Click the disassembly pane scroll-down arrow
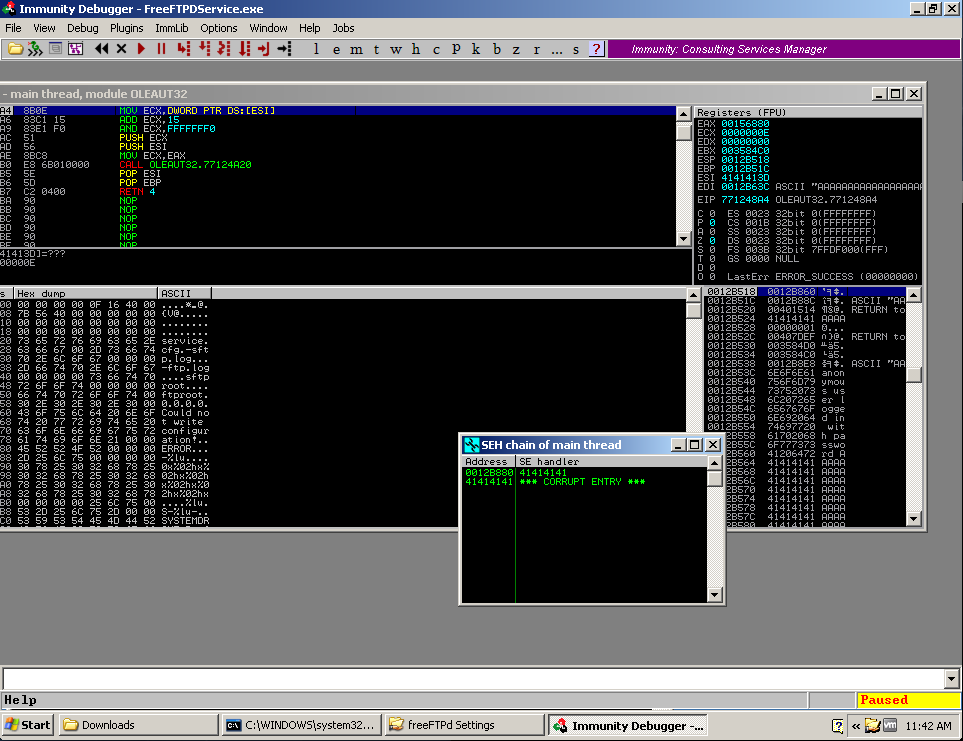Screen dimensions: 963x741 click(x=684, y=239)
